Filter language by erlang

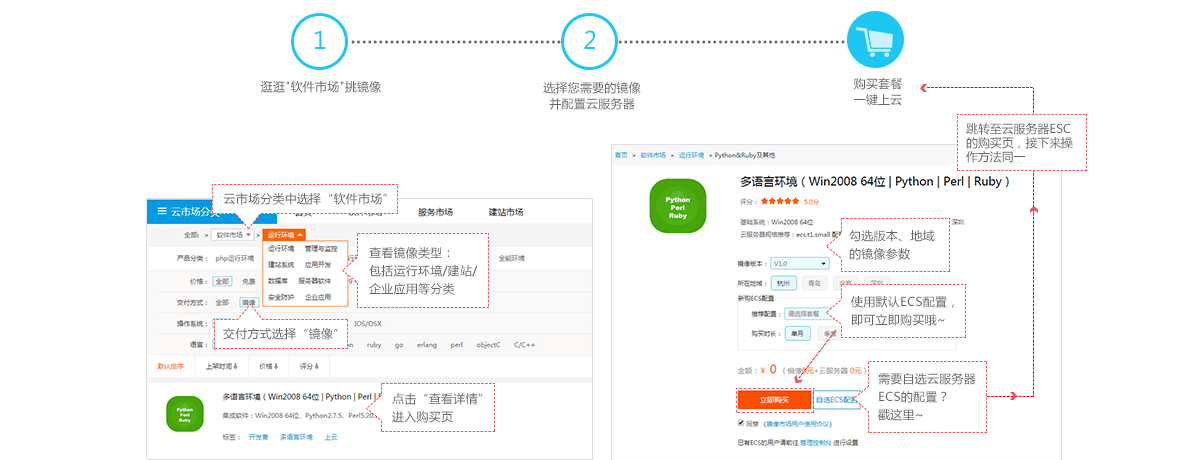[427, 344]
